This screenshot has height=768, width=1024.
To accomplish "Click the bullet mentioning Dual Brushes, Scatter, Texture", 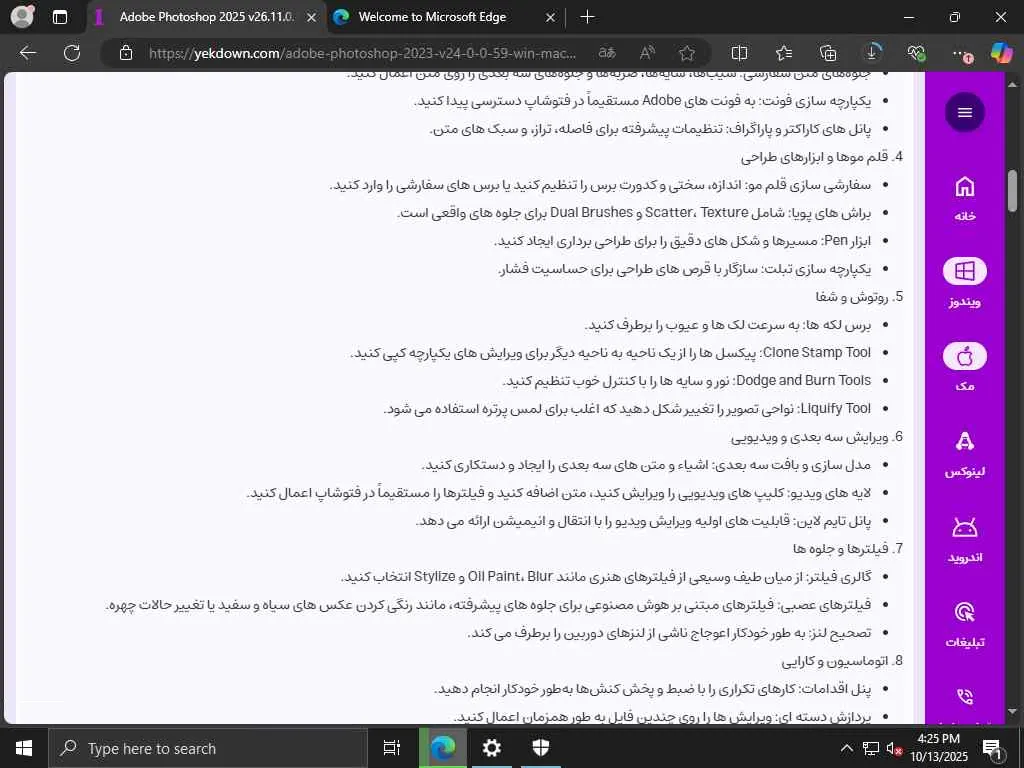I will point(634,213).
